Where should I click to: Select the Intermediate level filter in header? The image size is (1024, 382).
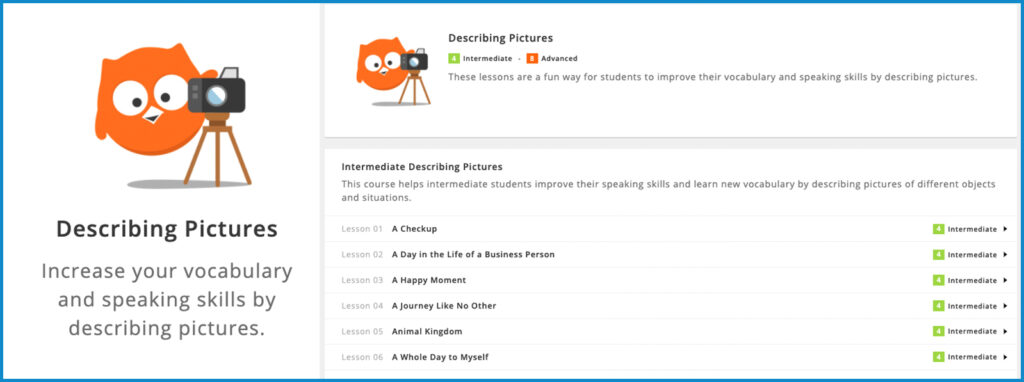click(x=487, y=58)
